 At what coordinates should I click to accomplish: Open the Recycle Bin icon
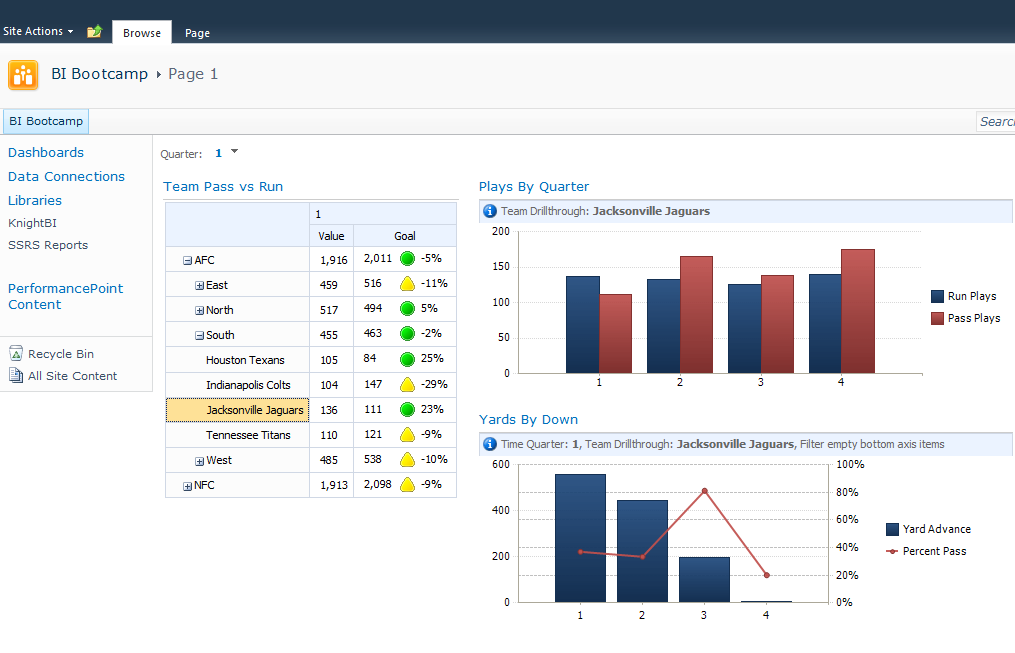[16, 354]
